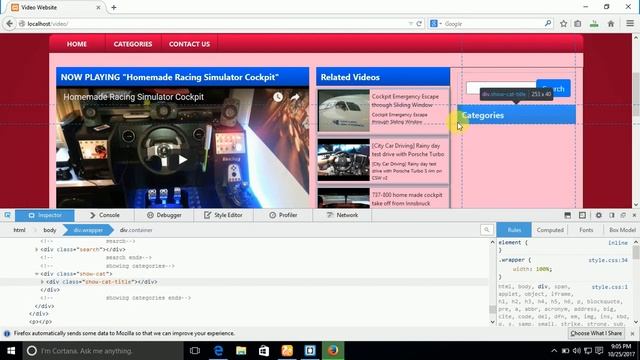Select body in the breadcrumb bar
This screenshot has width=640, height=360.
point(50,230)
